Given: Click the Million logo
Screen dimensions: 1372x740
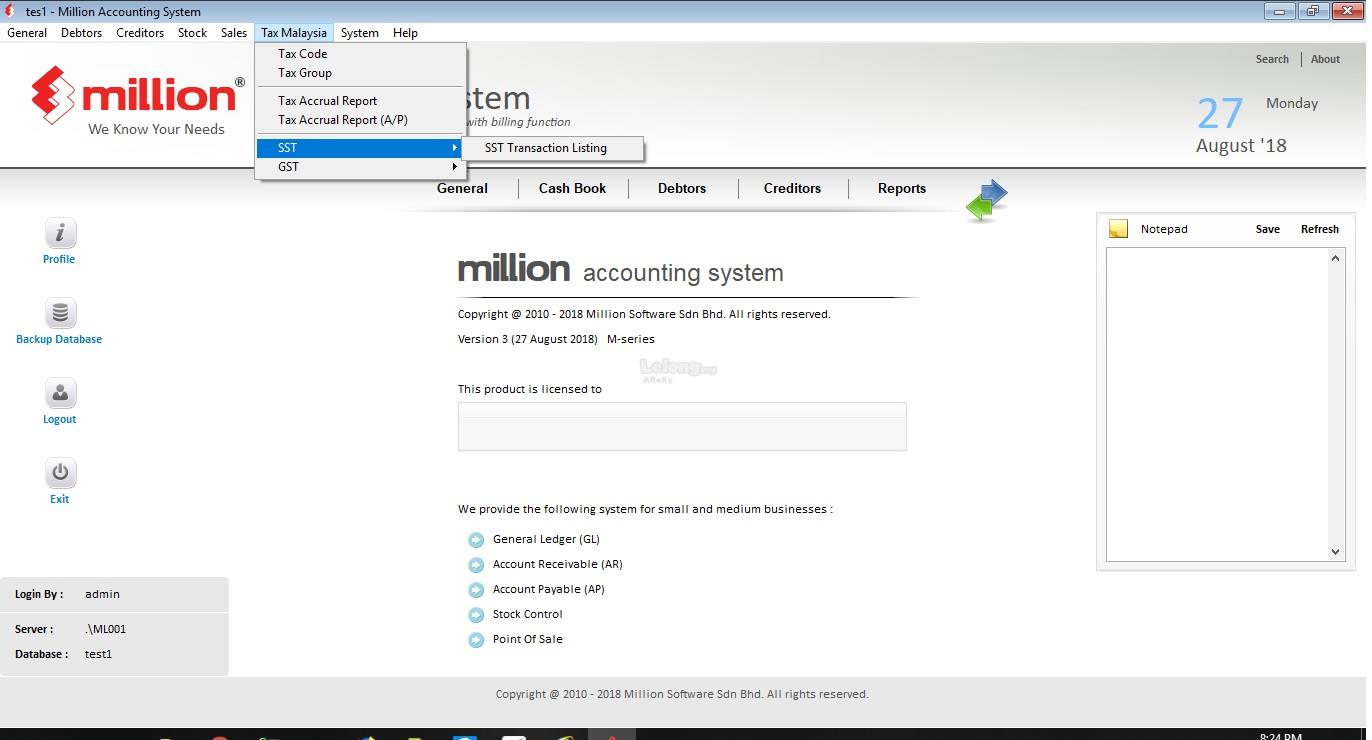Looking at the screenshot, I should (x=137, y=100).
